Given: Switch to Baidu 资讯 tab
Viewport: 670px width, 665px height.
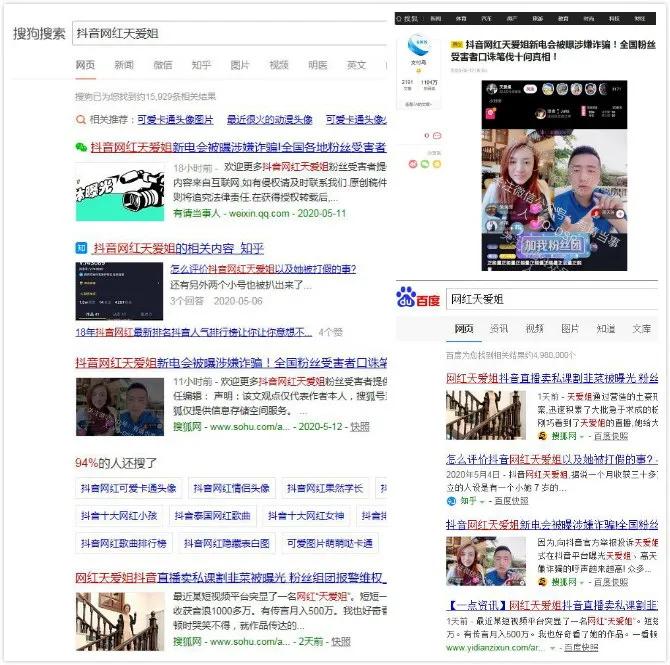Looking at the screenshot, I should (x=499, y=328).
